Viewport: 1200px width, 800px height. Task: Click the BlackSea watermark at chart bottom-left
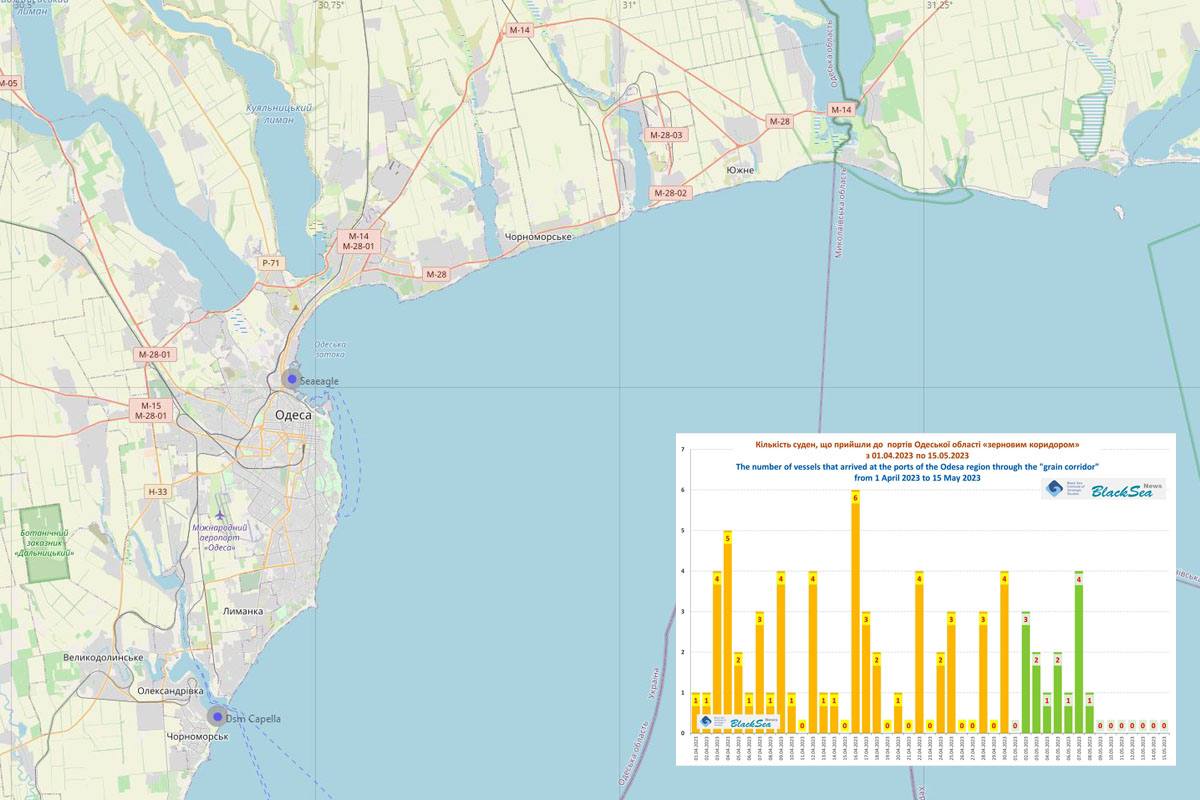(x=739, y=723)
